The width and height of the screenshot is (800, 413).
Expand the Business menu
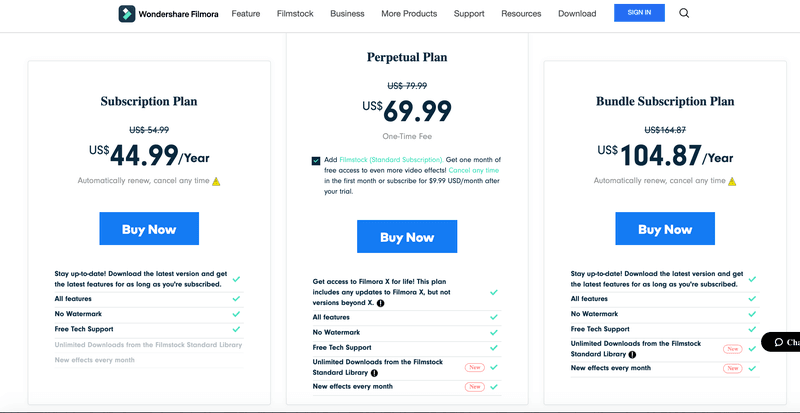347,14
